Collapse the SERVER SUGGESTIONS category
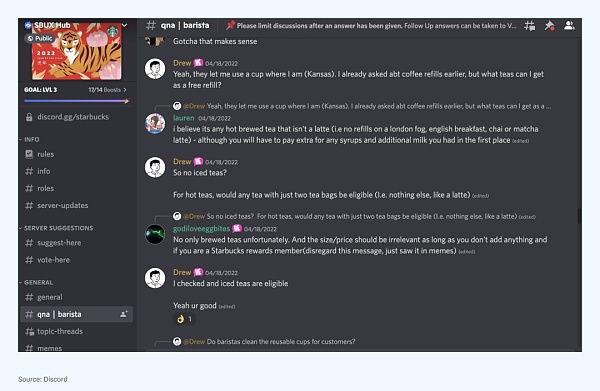 [56, 228]
